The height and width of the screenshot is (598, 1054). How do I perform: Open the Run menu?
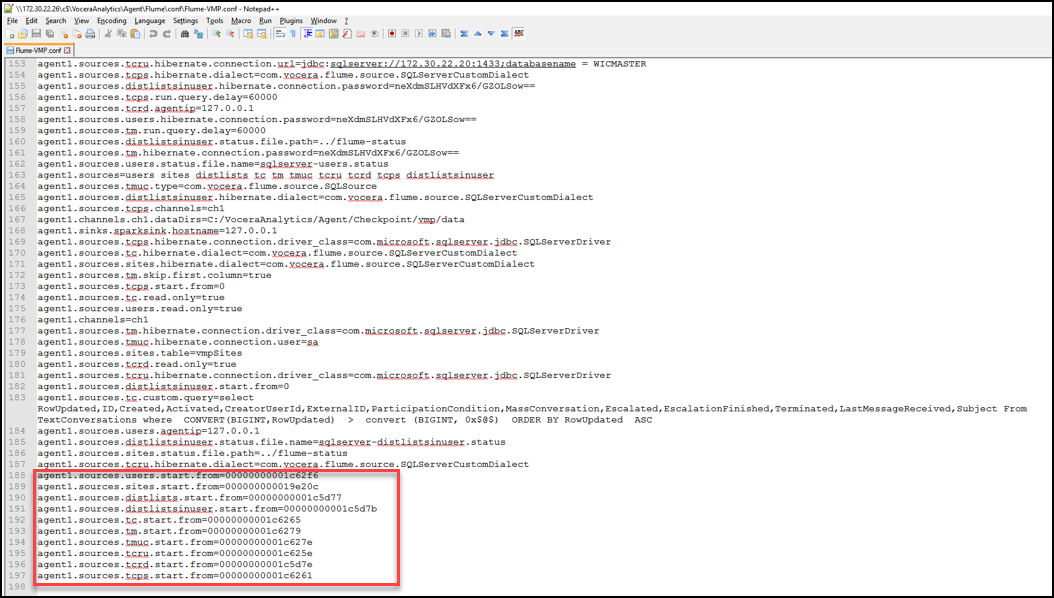click(266, 21)
